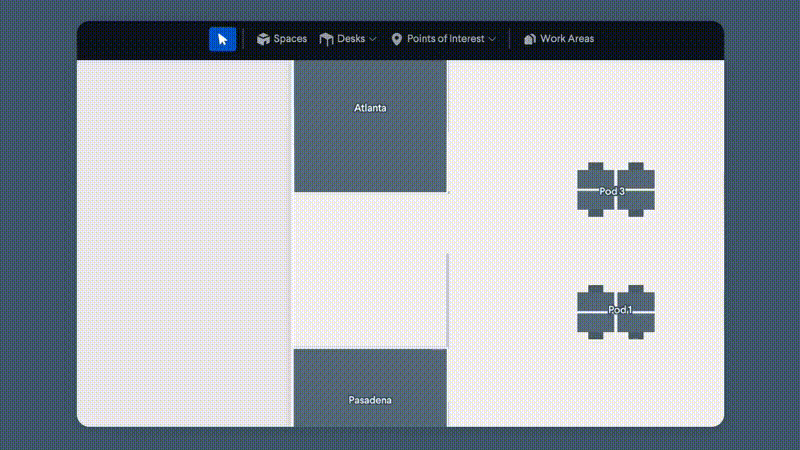Open the Work Areas label
Screen dimensions: 800x450
[x=567, y=39]
